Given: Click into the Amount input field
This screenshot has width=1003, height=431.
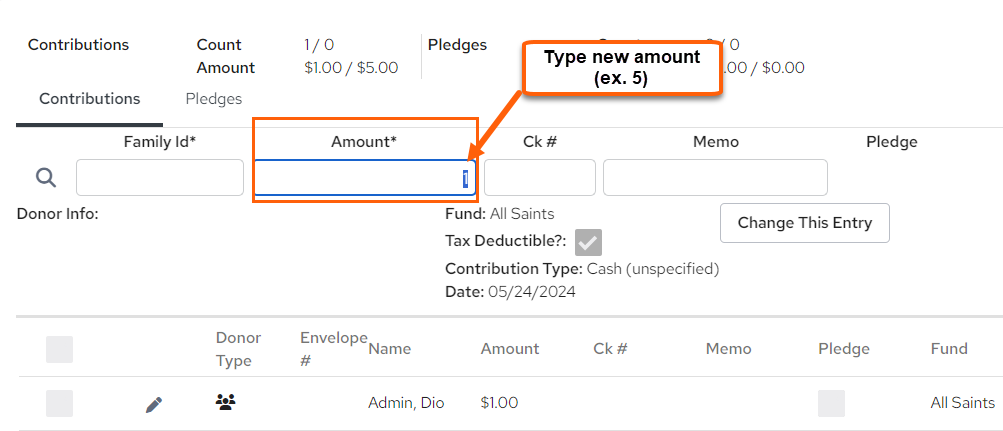Looking at the screenshot, I should click(365, 177).
